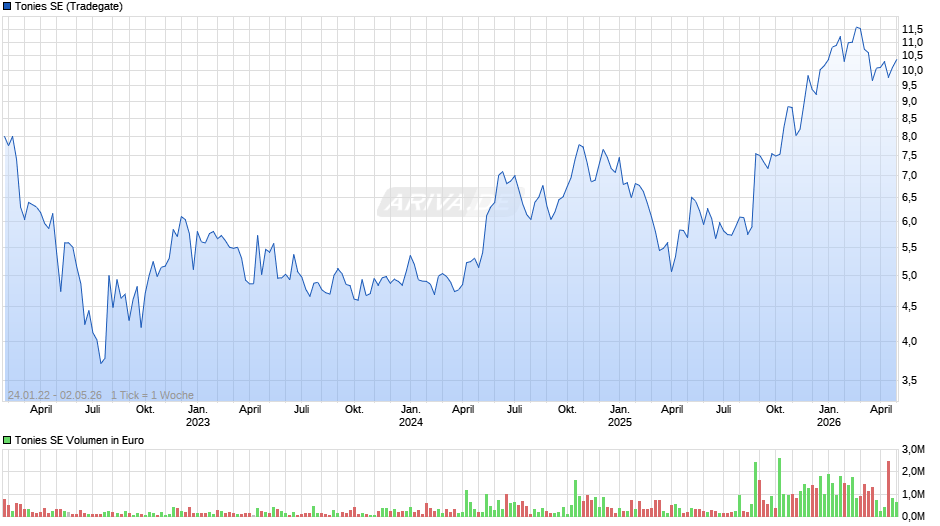
Task: Click the 1,0M volume axis label
Action: point(913,494)
